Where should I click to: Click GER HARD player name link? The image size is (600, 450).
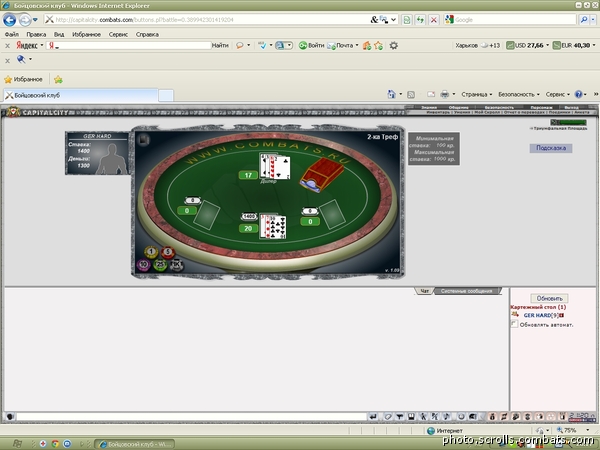pyautogui.click(x=537, y=315)
